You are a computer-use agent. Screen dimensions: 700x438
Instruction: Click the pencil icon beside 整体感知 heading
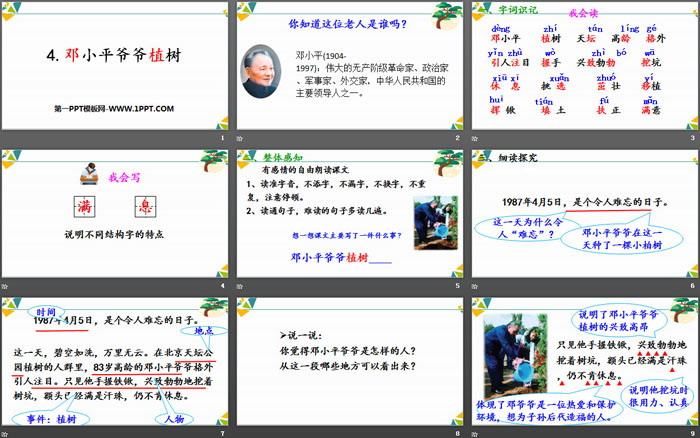pos(249,157)
